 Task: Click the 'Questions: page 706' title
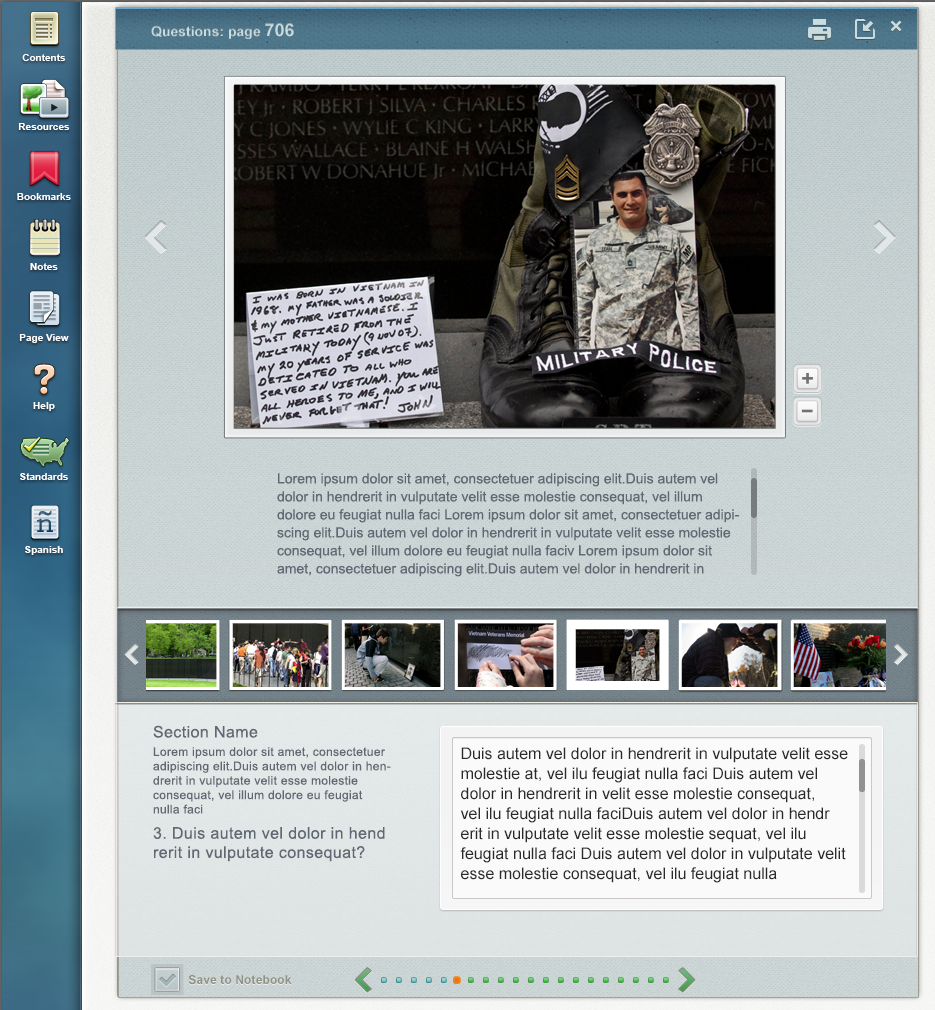coord(222,30)
